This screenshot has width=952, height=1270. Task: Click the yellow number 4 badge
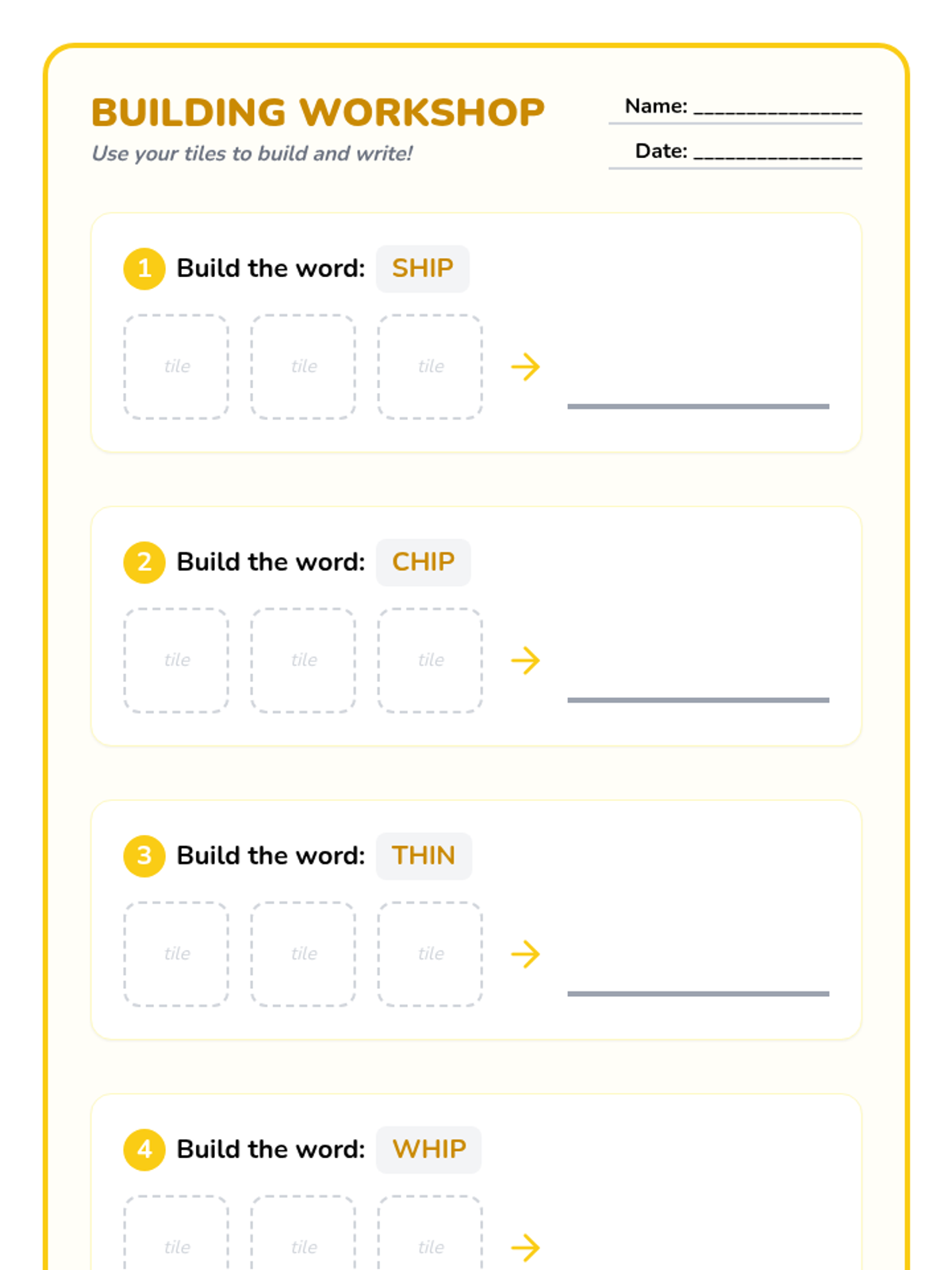pyautogui.click(x=144, y=1149)
